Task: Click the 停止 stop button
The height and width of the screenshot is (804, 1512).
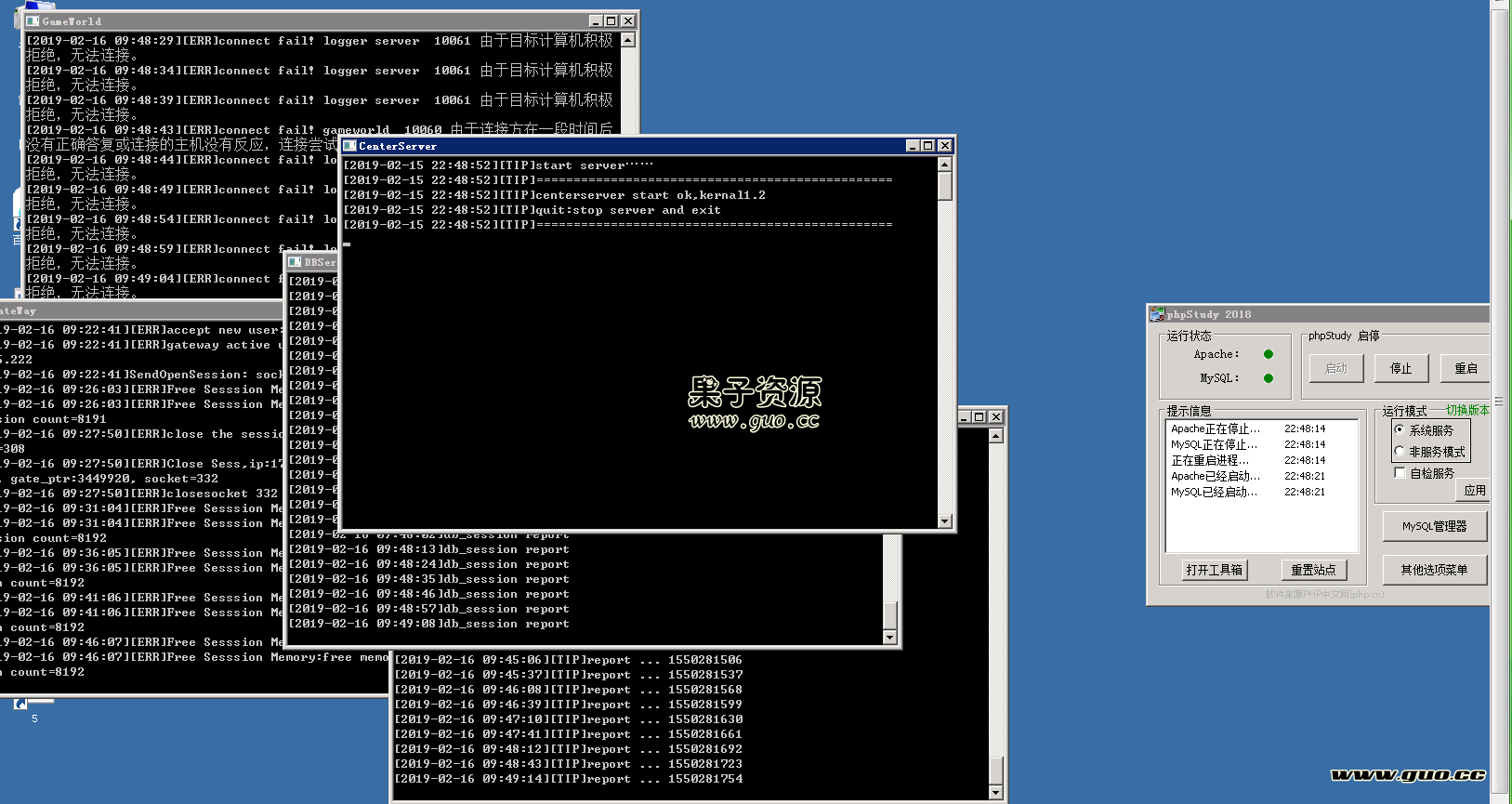Action: [1400, 369]
